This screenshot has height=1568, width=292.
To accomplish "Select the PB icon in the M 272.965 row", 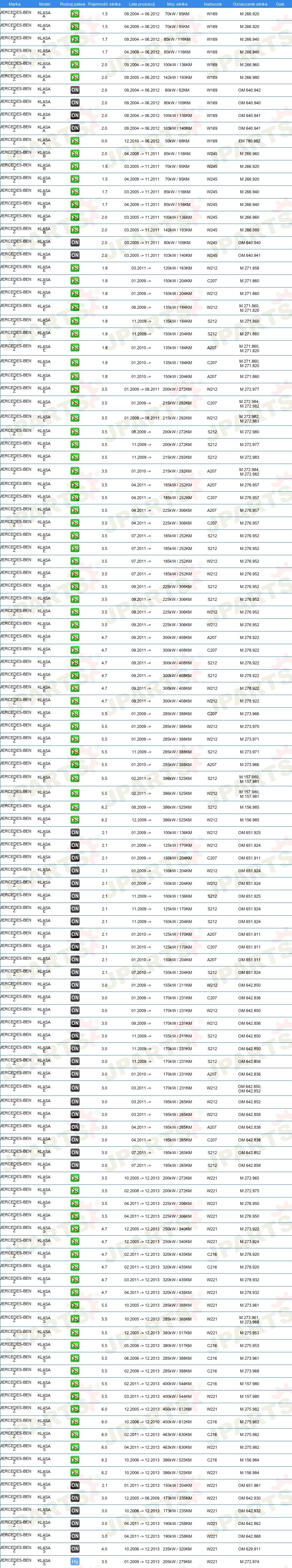I will [75, 1178].
